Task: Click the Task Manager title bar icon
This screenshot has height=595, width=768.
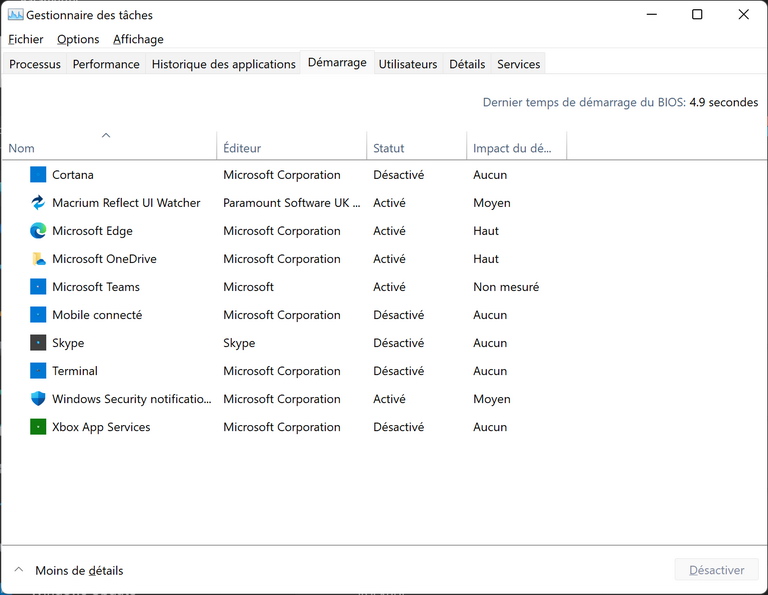Action: point(15,15)
